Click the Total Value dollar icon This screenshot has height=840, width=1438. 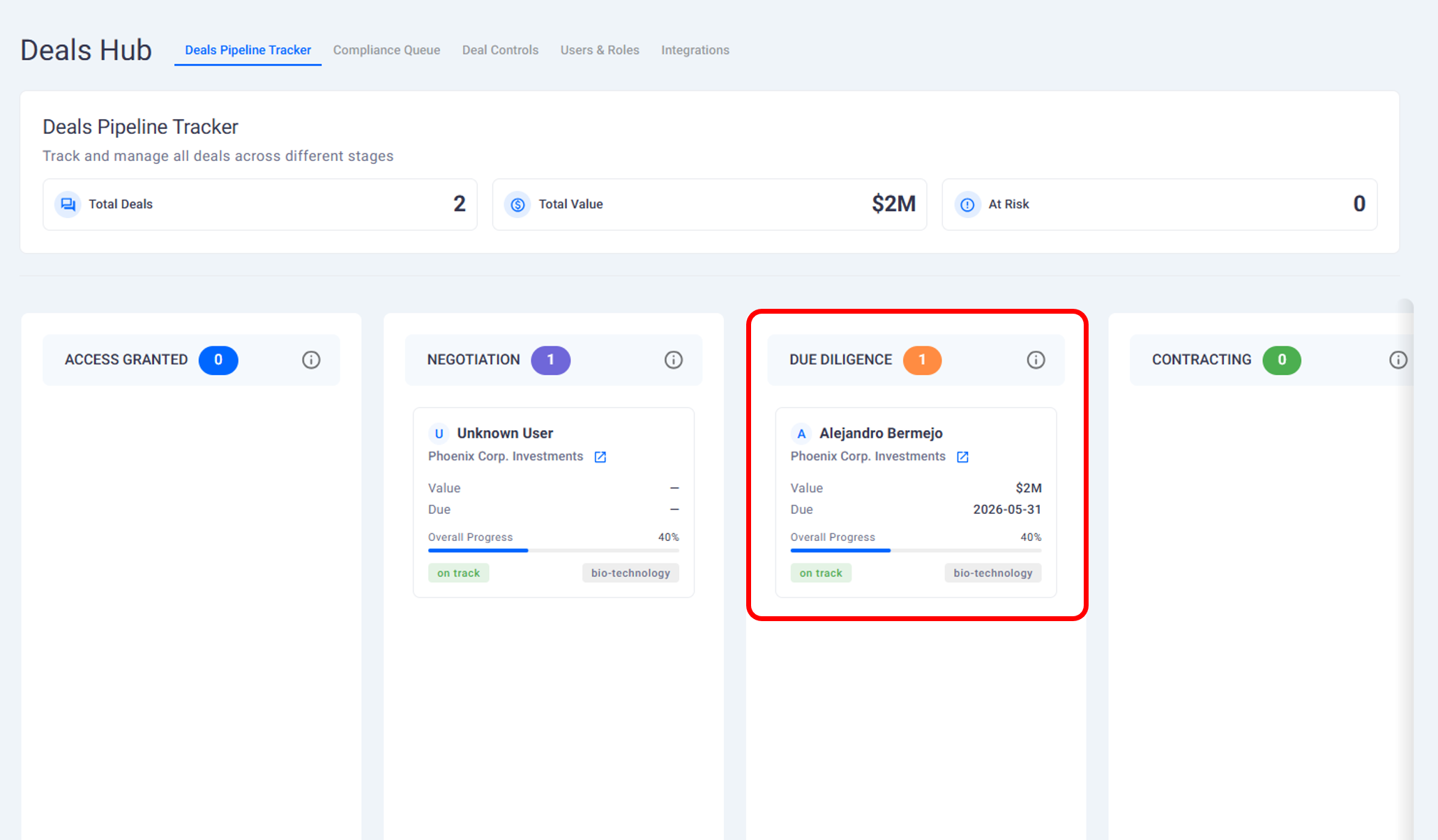(x=517, y=204)
